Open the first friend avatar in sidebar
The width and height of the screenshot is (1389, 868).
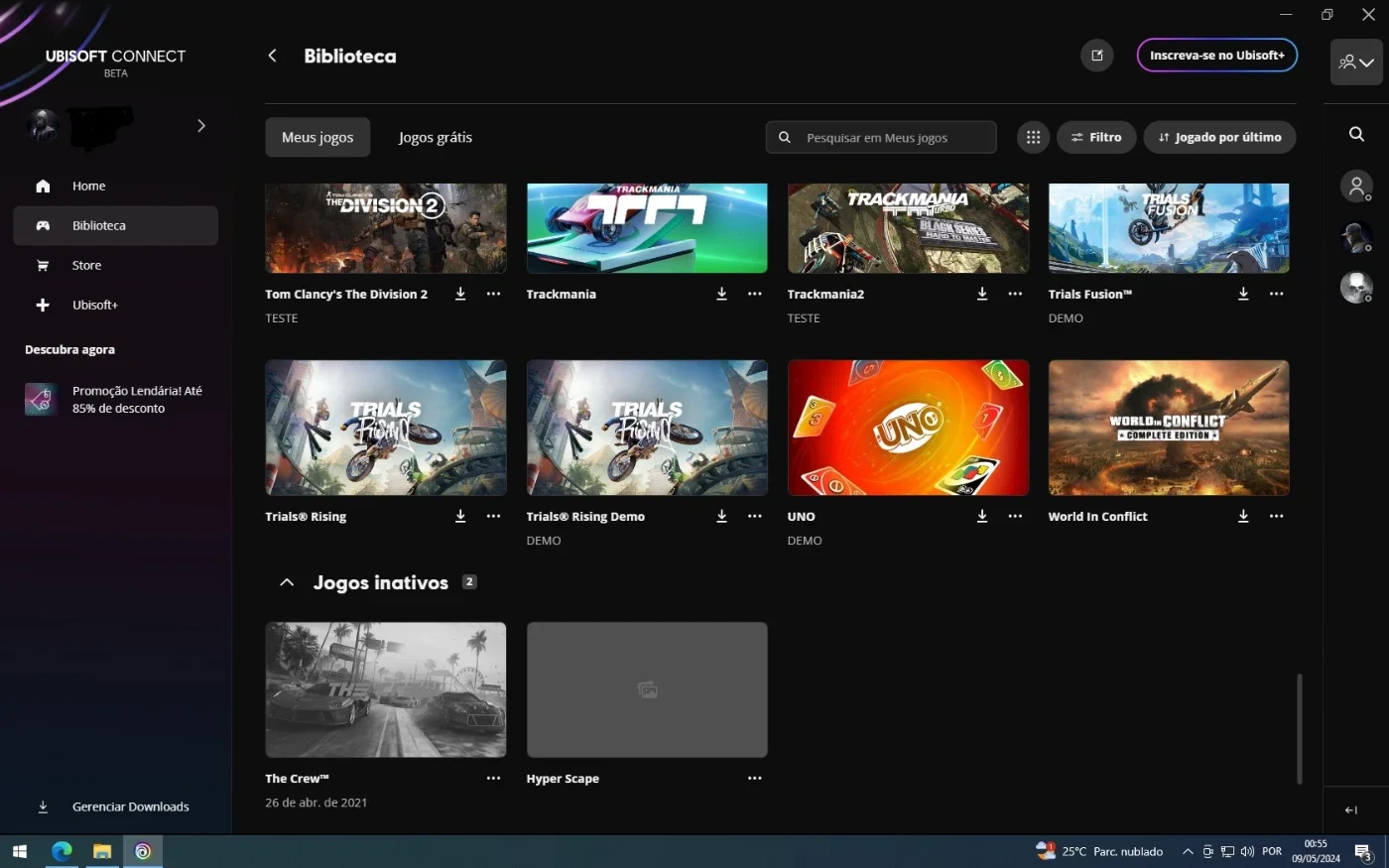[1356, 186]
